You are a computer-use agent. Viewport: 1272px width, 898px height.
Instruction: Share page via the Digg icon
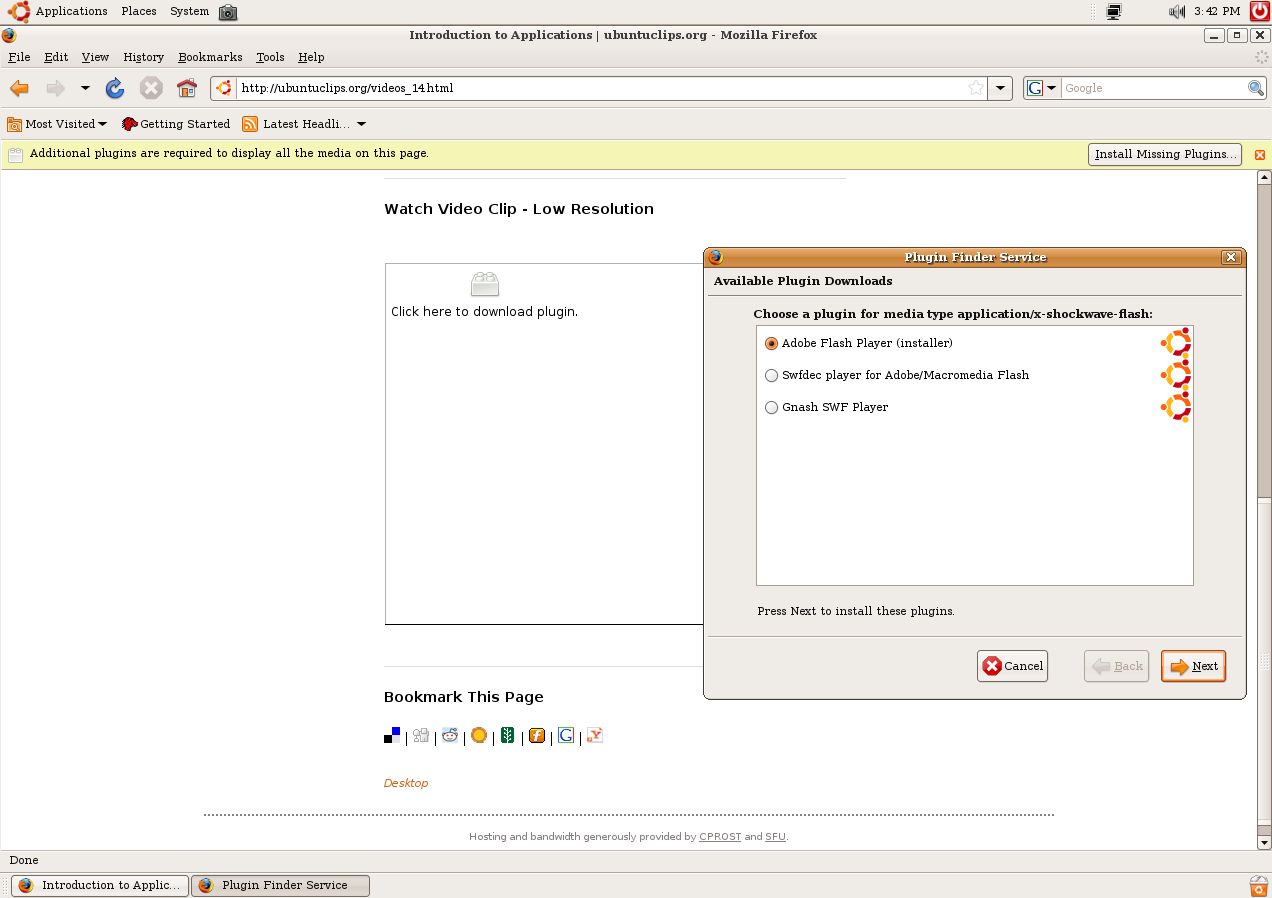click(421, 735)
